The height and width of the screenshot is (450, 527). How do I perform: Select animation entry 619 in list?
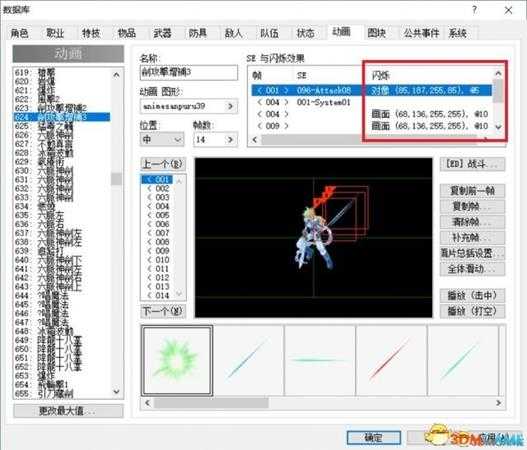(x=62, y=72)
